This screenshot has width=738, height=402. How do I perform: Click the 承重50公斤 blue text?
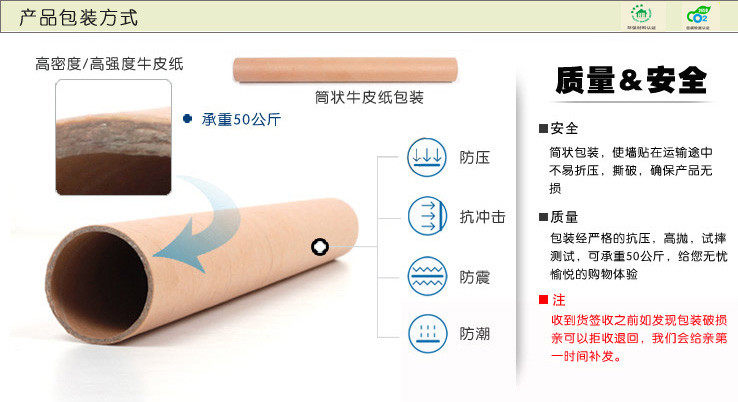point(241,119)
